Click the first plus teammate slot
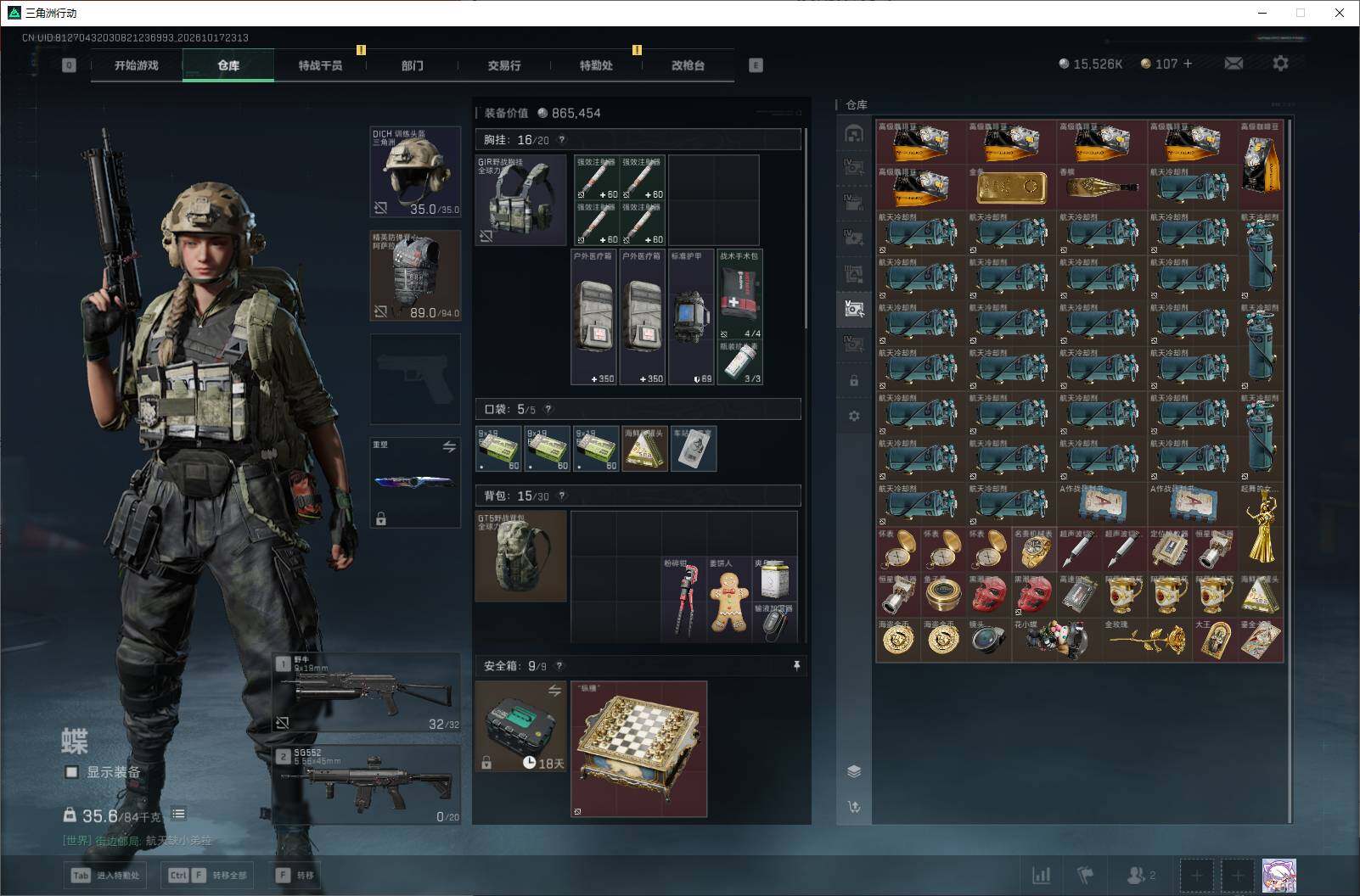Screen dimensions: 1360x896 pos(1196,875)
